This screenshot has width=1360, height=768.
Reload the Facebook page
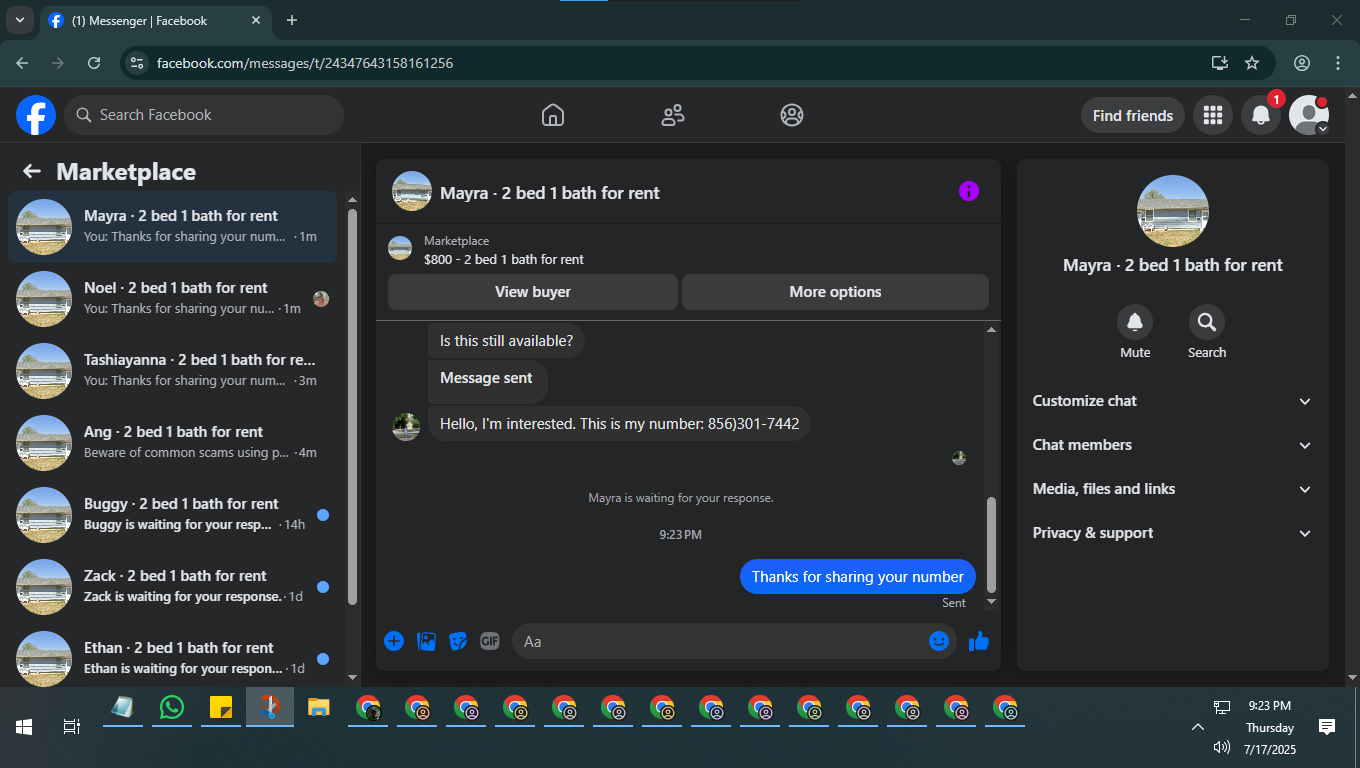(x=94, y=63)
